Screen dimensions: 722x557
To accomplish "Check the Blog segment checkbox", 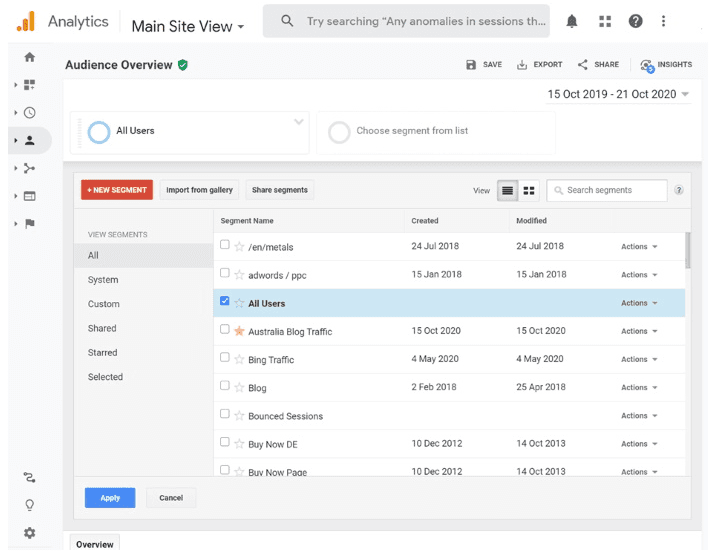I will [x=225, y=385].
